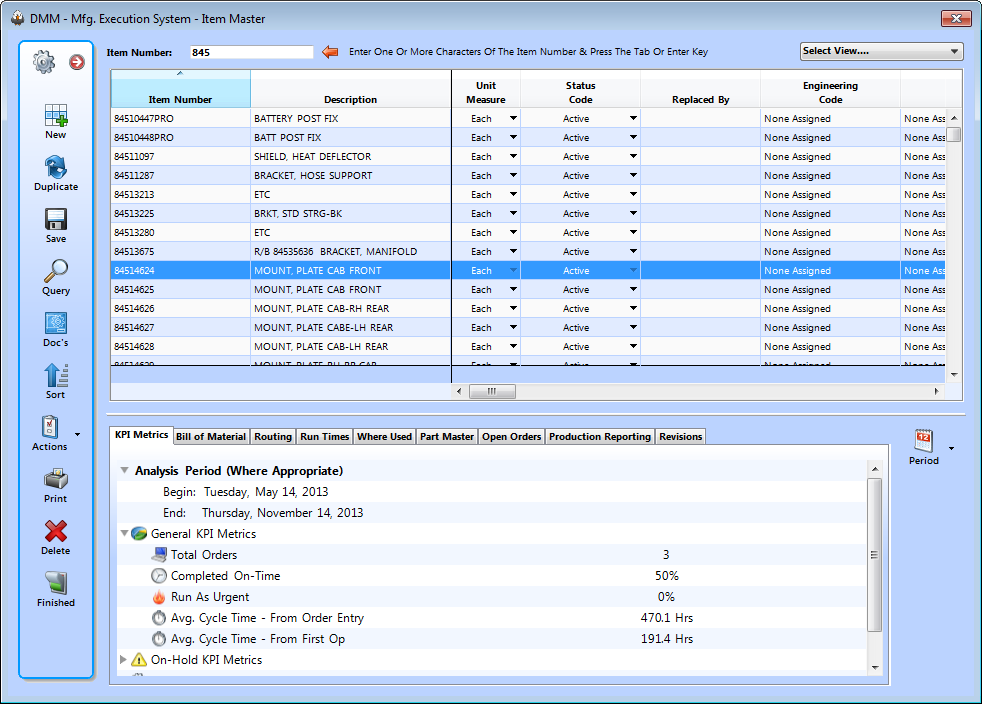Collapse the Analysis Period section
The image size is (982, 704).
coord(125,470)
